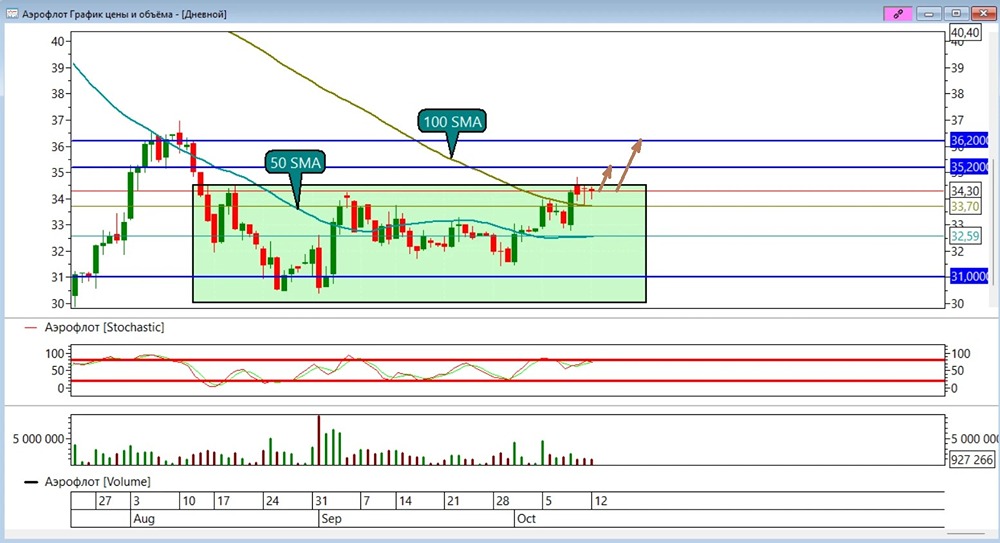Select the Аэрофлот [Stochastic] legend label
The height and width of the screenshot is (543, 1000).
[x=104, y=327]
